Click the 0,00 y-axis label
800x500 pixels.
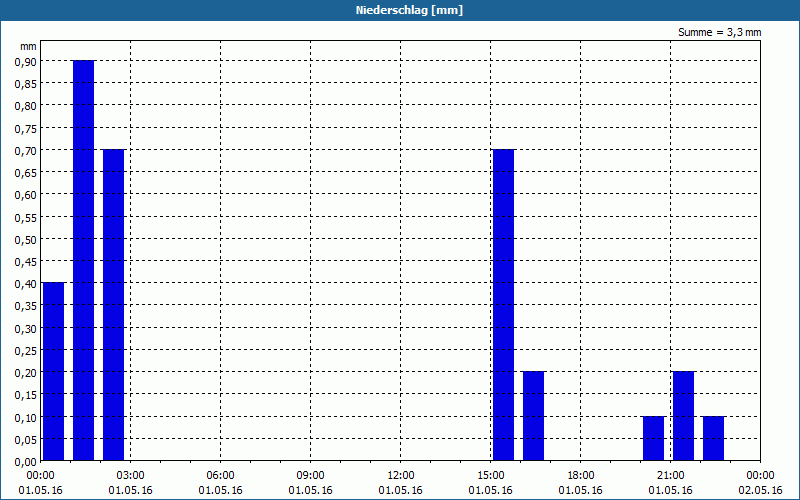pos(26,462)
